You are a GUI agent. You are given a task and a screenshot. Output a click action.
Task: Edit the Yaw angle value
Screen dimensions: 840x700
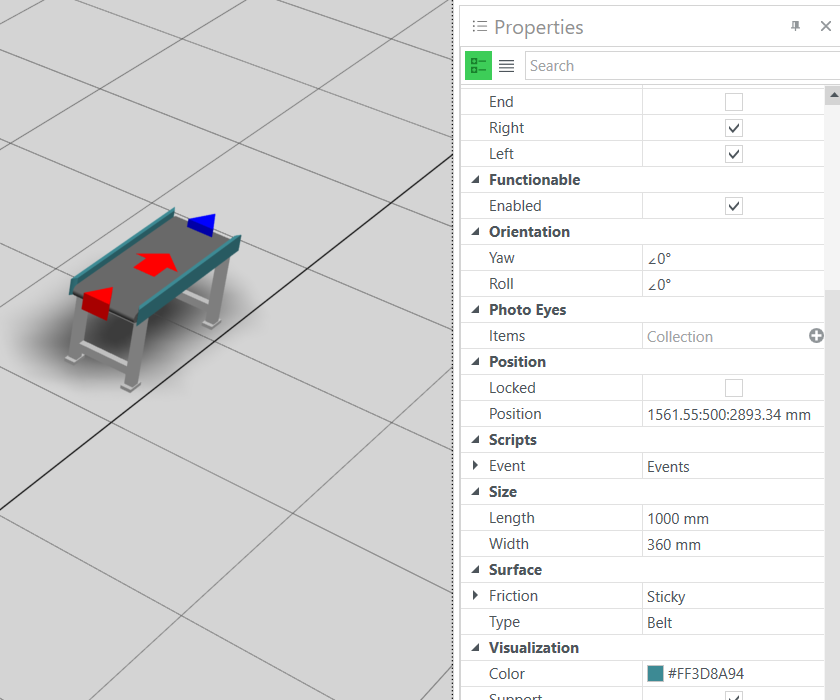[x=733, y=258]
